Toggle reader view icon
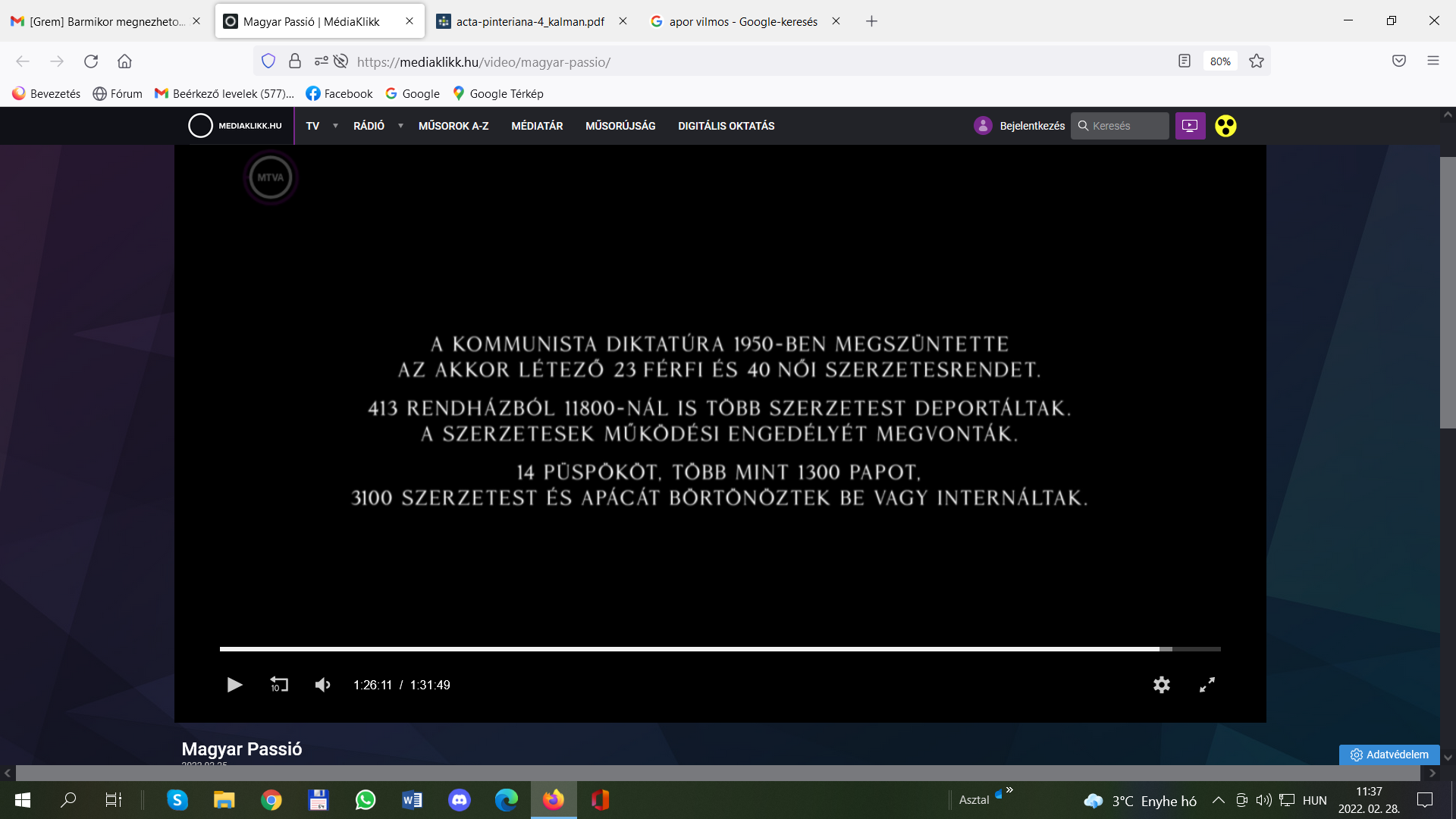 point(1185,61)
